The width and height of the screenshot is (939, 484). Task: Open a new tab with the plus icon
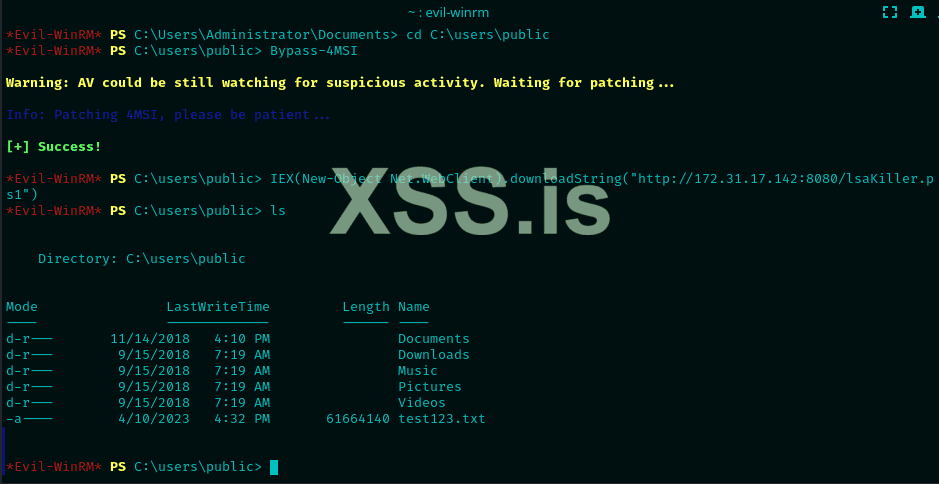point(917,12)
